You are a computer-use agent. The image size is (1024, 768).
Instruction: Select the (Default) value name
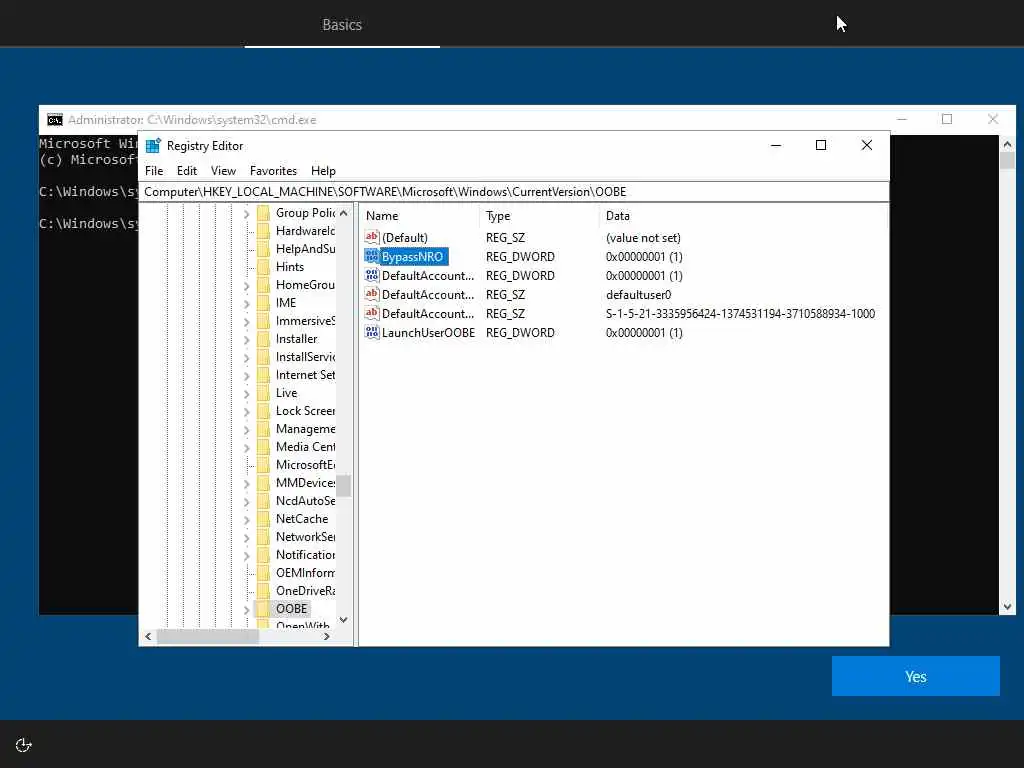(405, 238)
